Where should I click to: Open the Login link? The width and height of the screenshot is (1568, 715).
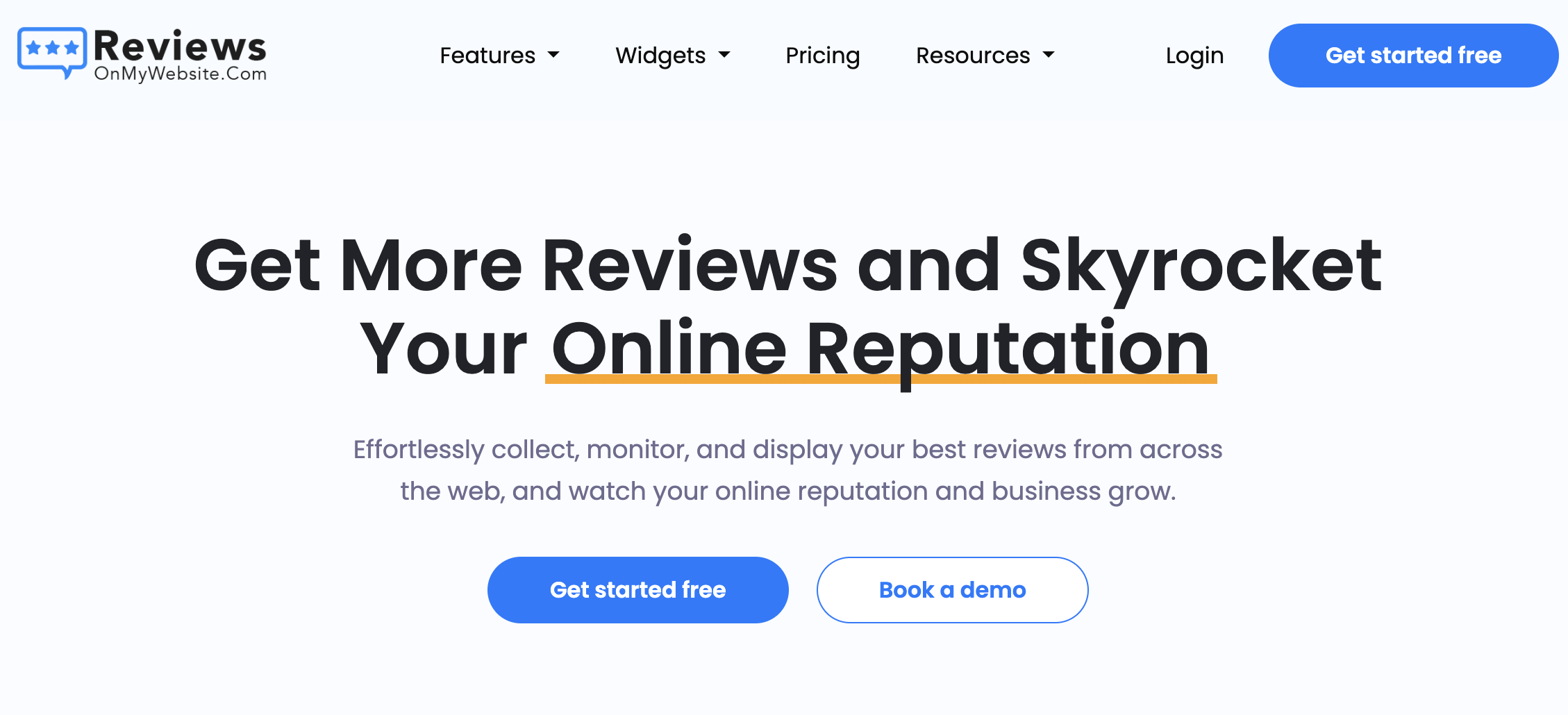click(x=1194, y=56)
